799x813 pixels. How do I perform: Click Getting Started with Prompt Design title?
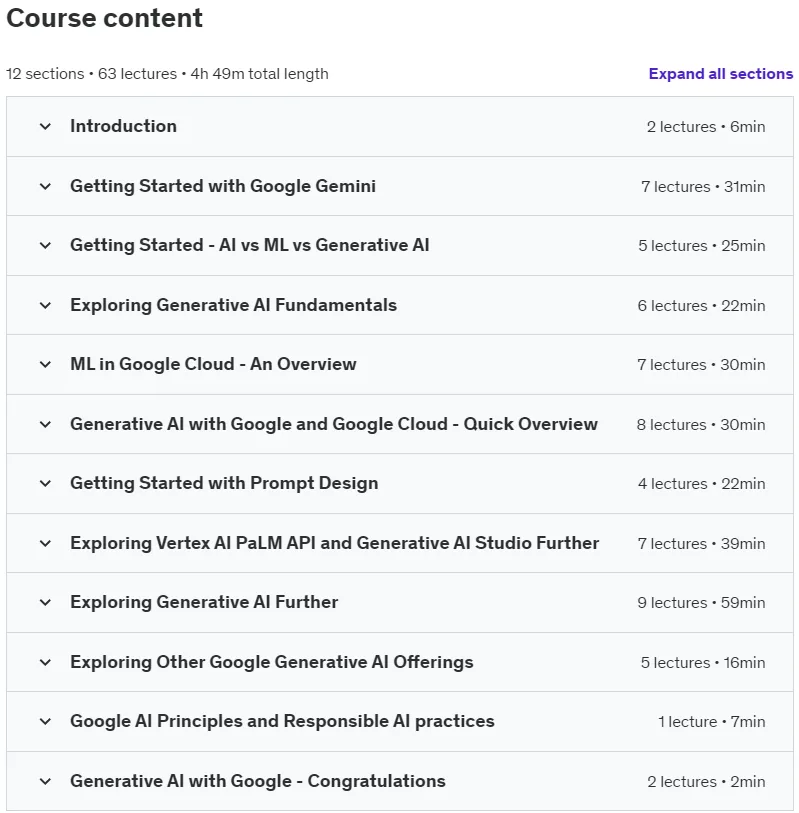coord(224,483)
